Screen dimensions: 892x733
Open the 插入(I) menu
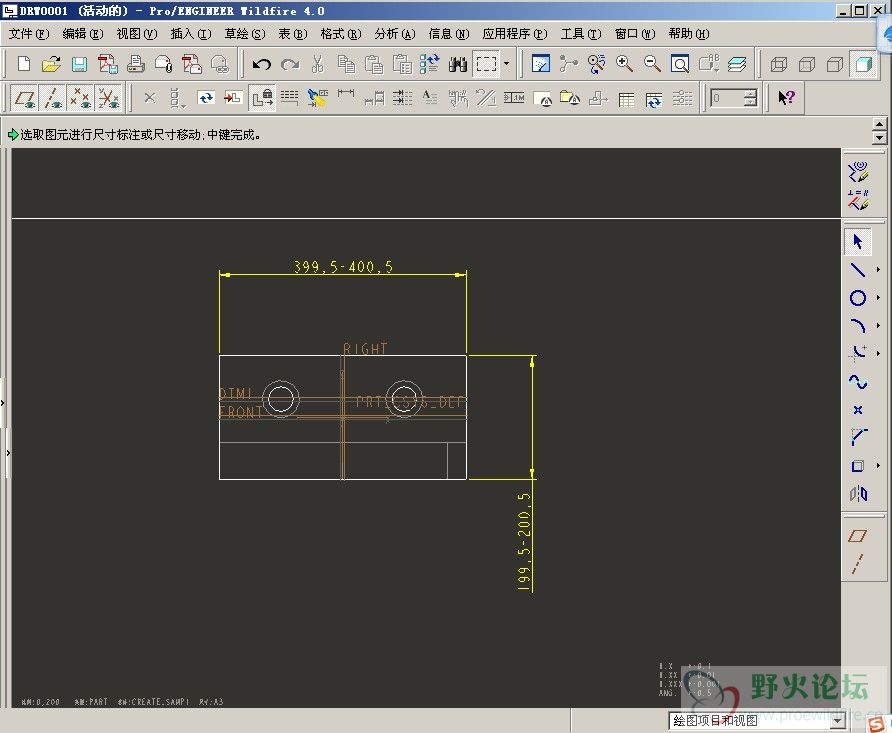[x=191, y=34]
